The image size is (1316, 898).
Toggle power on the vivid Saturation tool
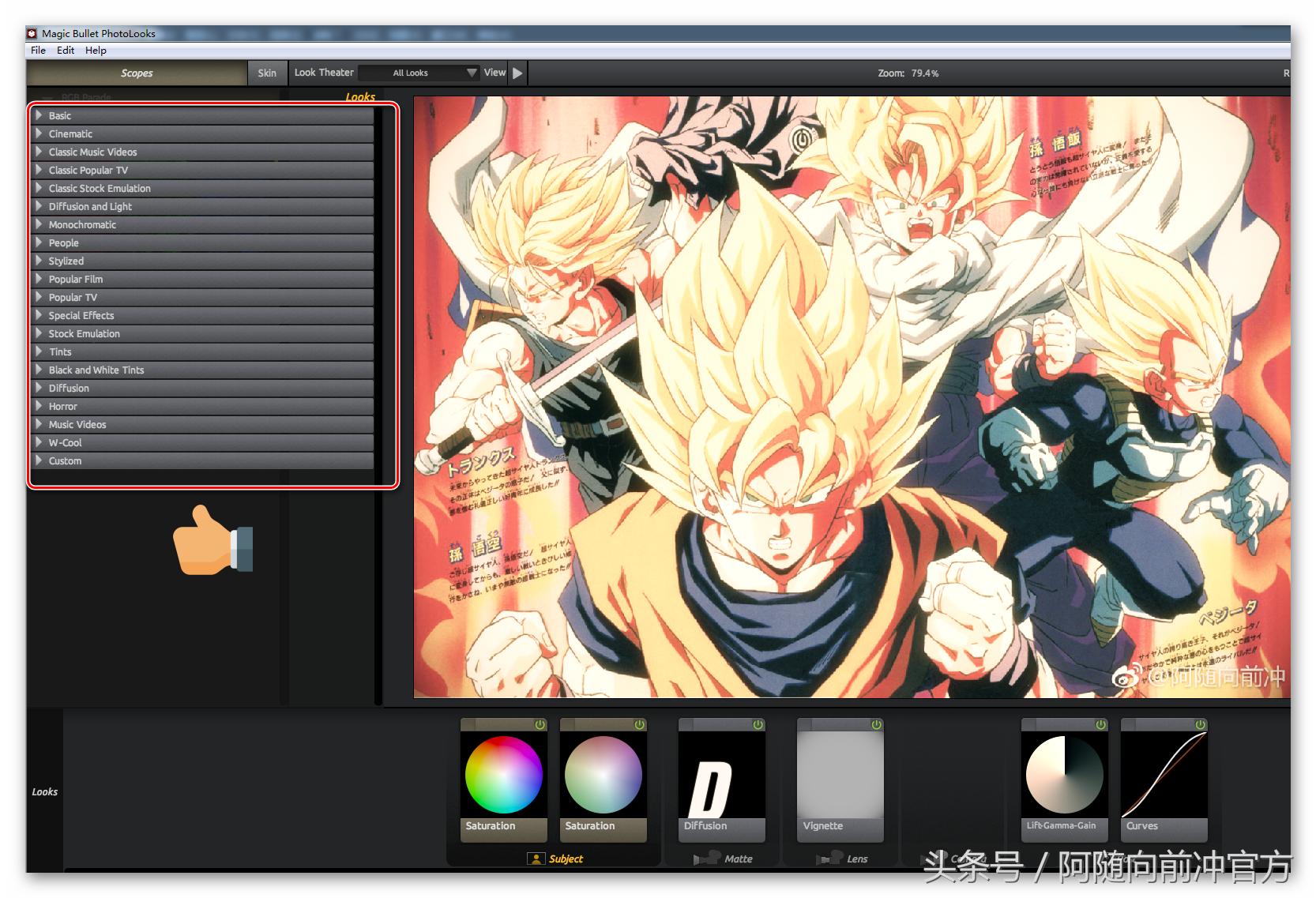[540, 724]
